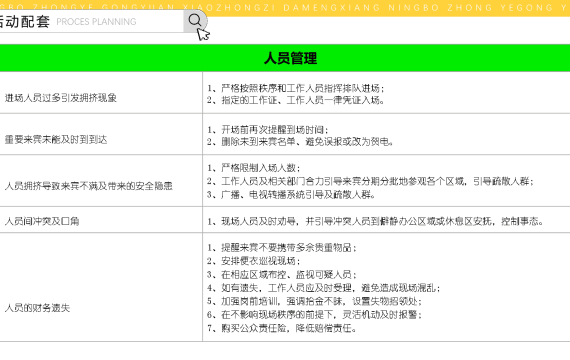
Task: Click line 工作人员及相关部门合力引导来宾
Action: click(370, 181)
